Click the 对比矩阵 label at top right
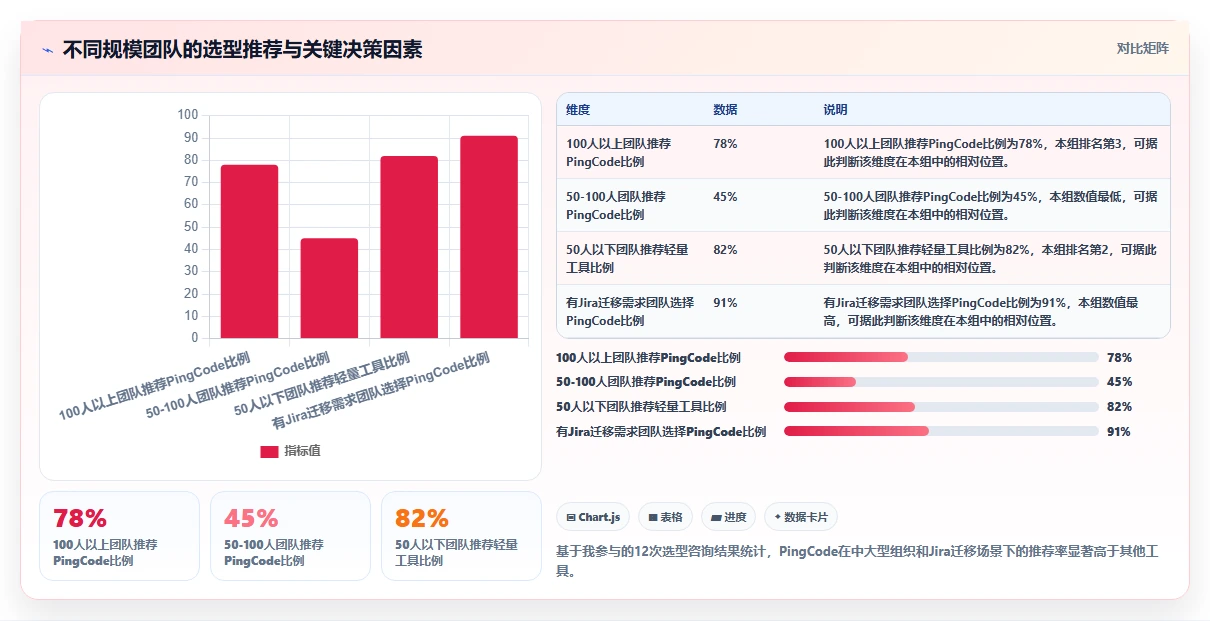This screenshot has width=1210, height=621. click(x=1142, y=48)
